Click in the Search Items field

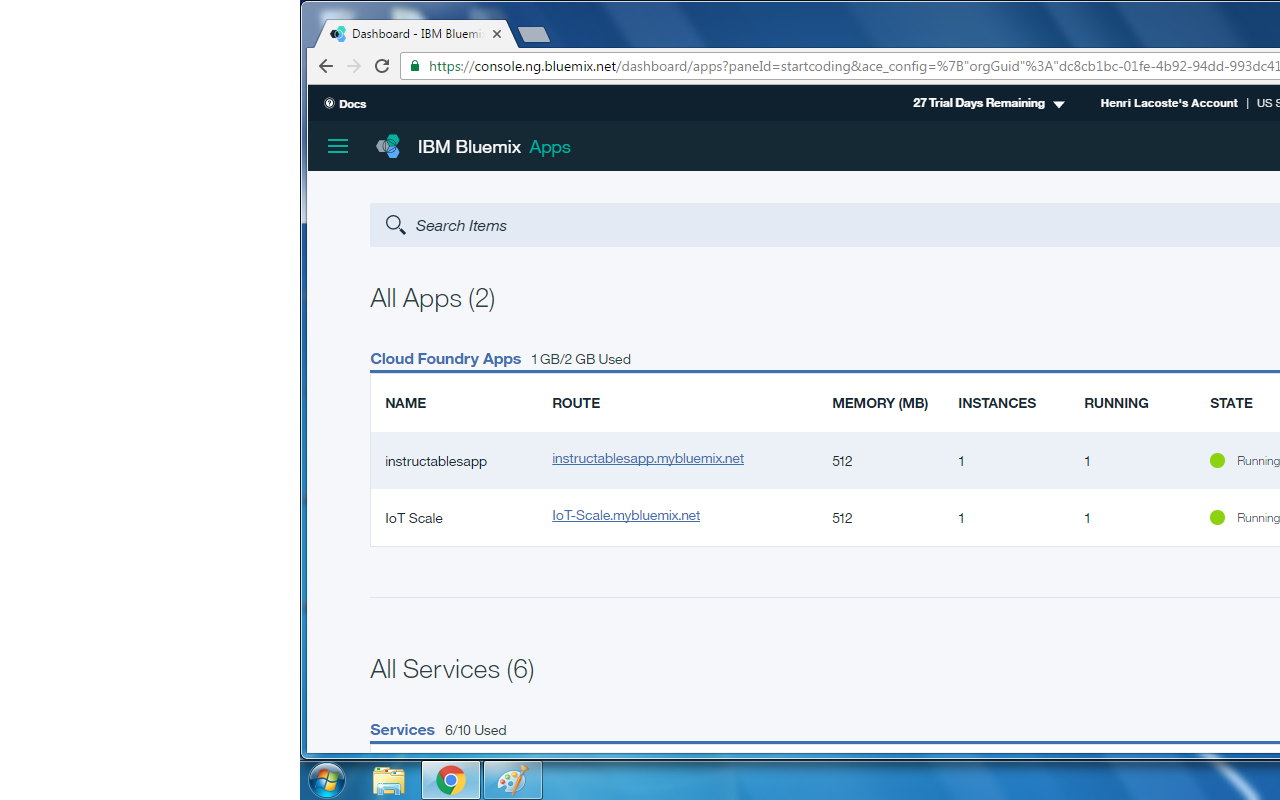[x=825, y=225]
